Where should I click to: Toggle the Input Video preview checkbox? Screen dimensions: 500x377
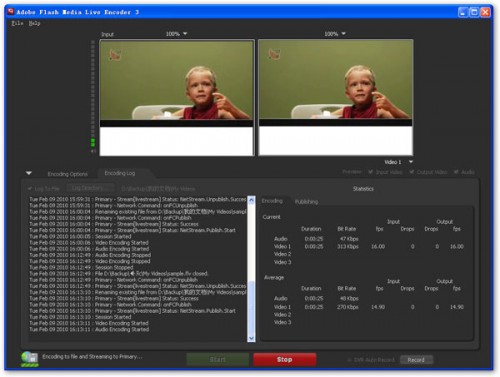click(371, 172)
